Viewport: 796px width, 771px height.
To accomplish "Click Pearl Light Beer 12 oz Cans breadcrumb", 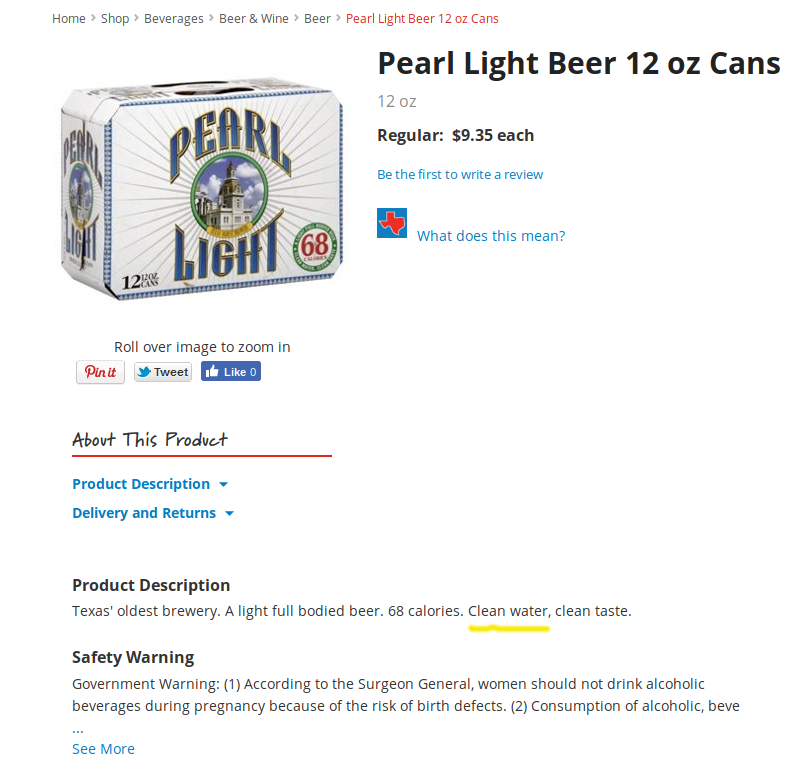I will pos(422,19).
